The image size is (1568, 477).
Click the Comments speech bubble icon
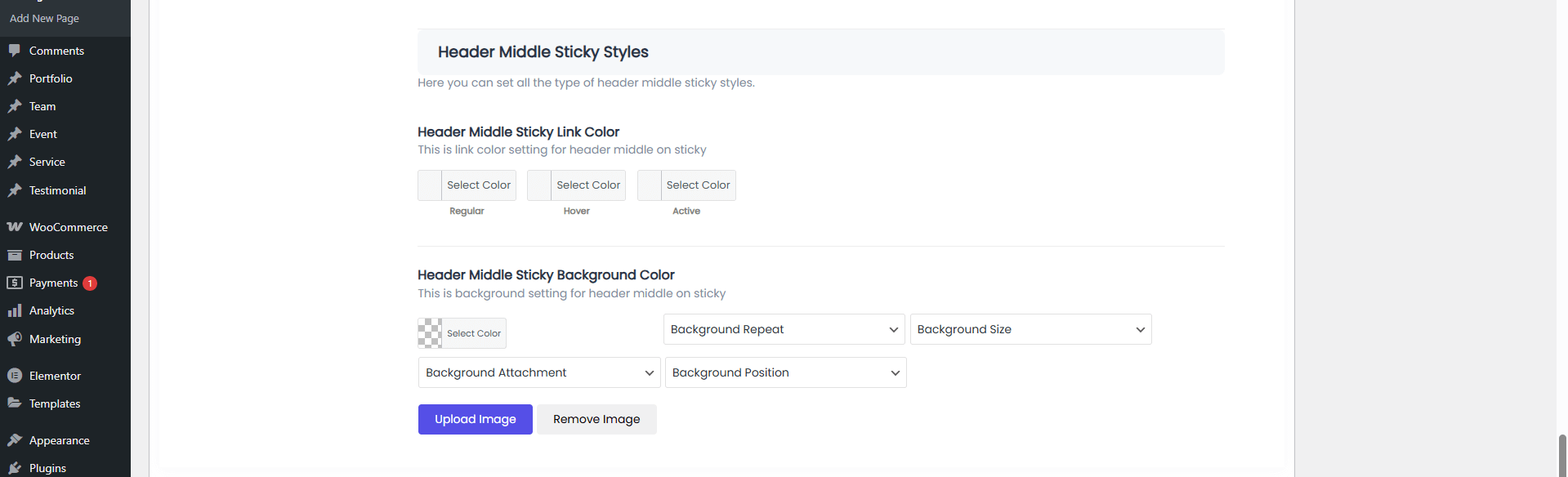[15, 51]
